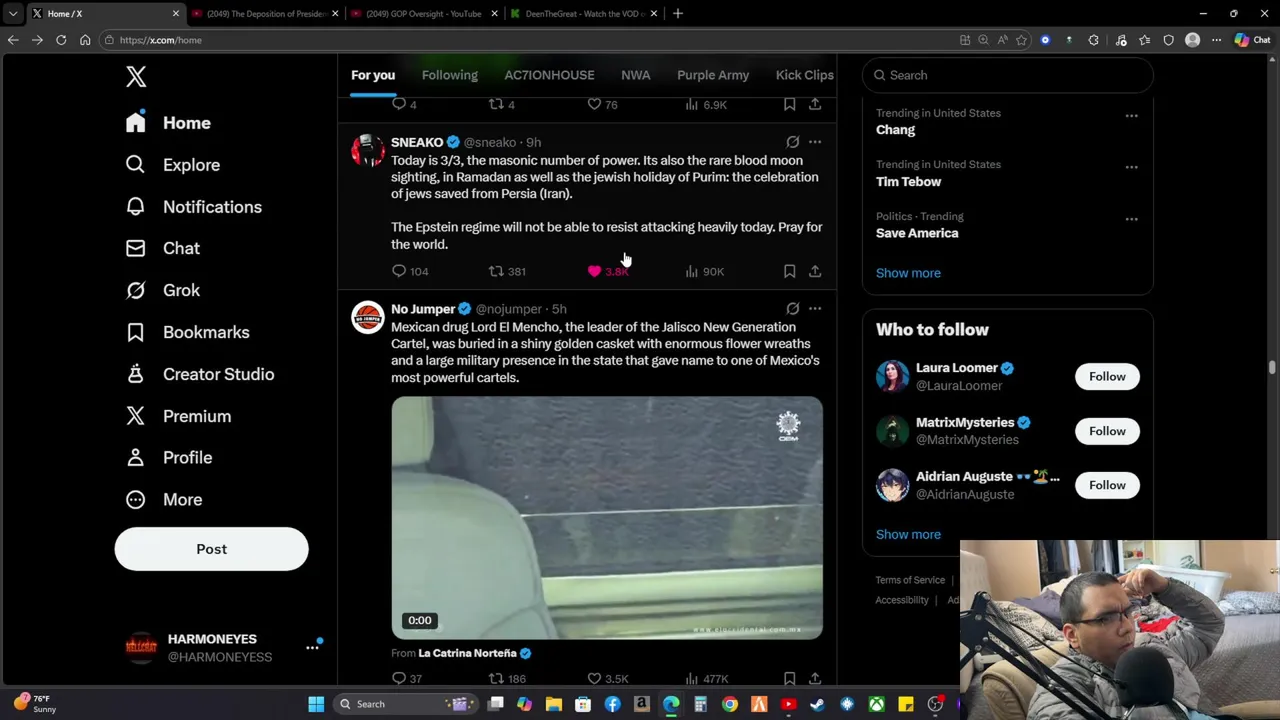Show more trending topics
Viewport: 1280px width, 720px height.
click(908, 273)
